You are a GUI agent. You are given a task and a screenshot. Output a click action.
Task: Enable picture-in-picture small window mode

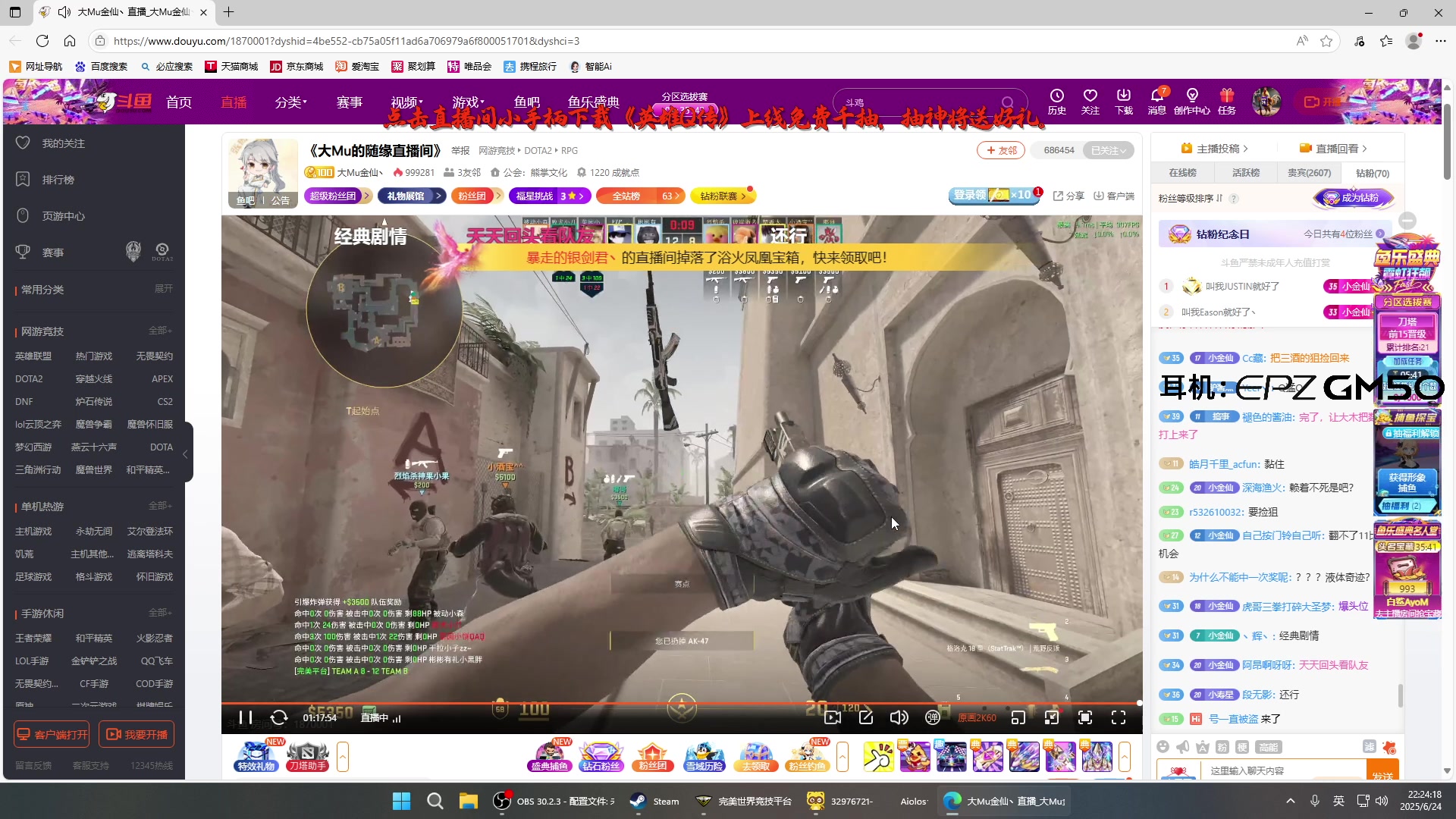(x=1018, y=717)
